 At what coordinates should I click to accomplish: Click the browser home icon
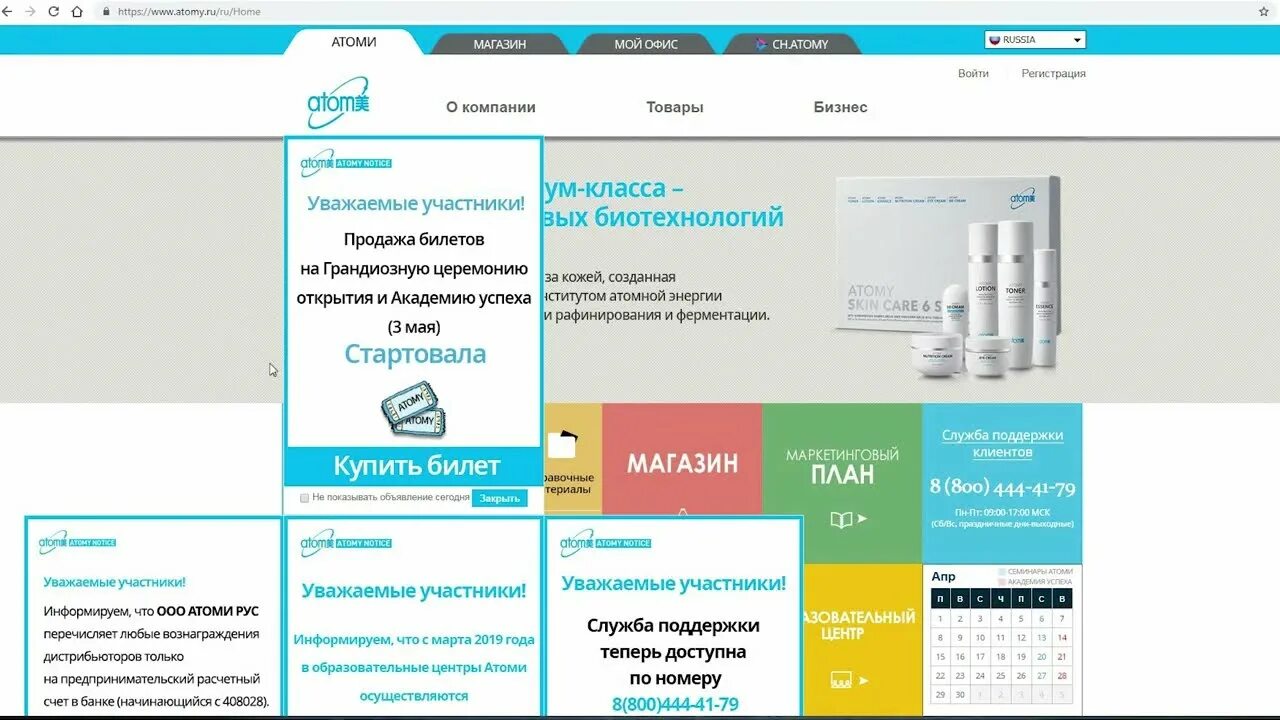point(77,11)
